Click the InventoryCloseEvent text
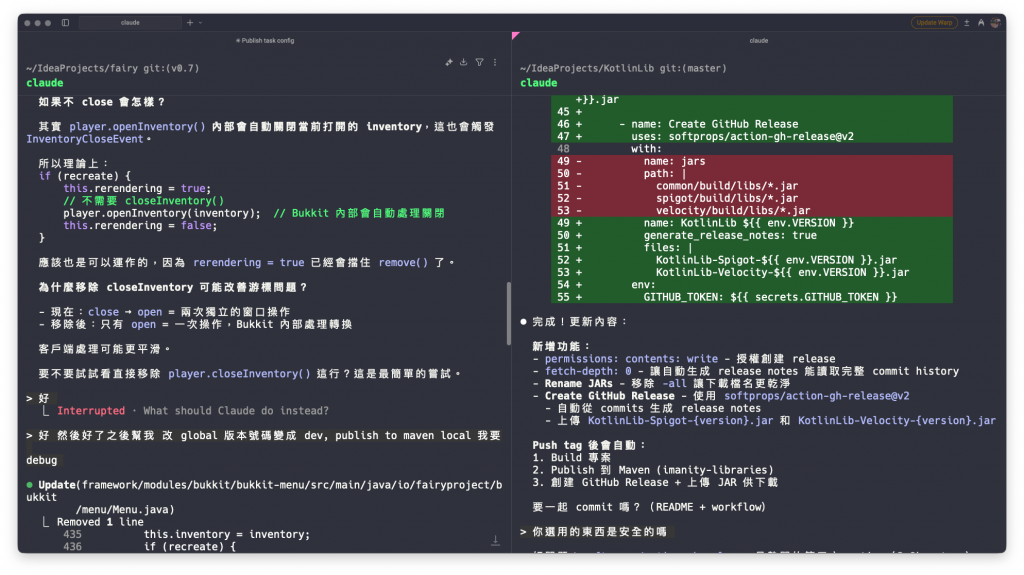 (84, 139)
